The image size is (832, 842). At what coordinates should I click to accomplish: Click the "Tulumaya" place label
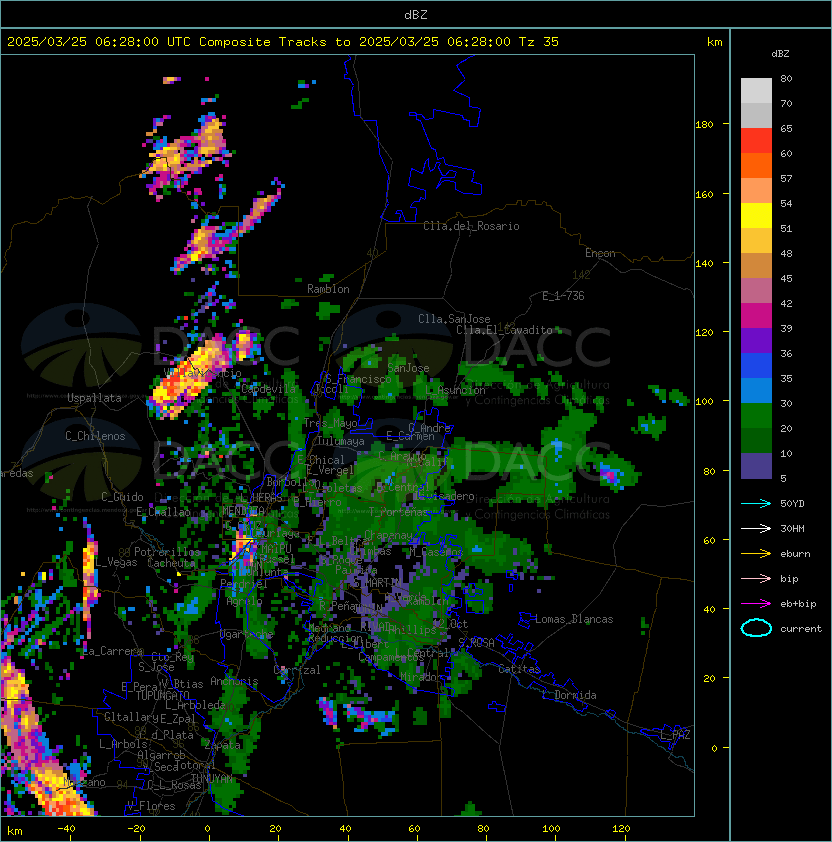click(341, 441)
